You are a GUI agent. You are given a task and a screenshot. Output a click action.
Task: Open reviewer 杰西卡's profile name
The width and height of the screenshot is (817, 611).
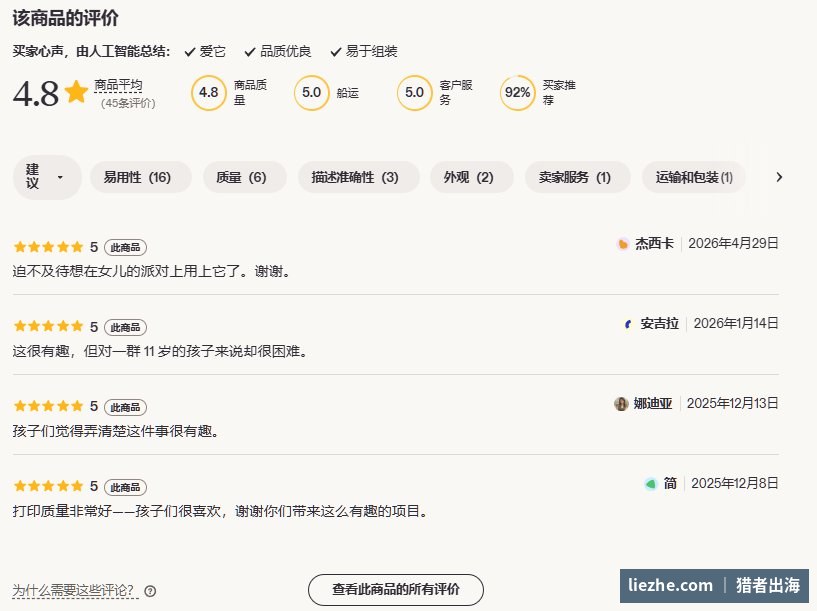[x=654, y=243]
